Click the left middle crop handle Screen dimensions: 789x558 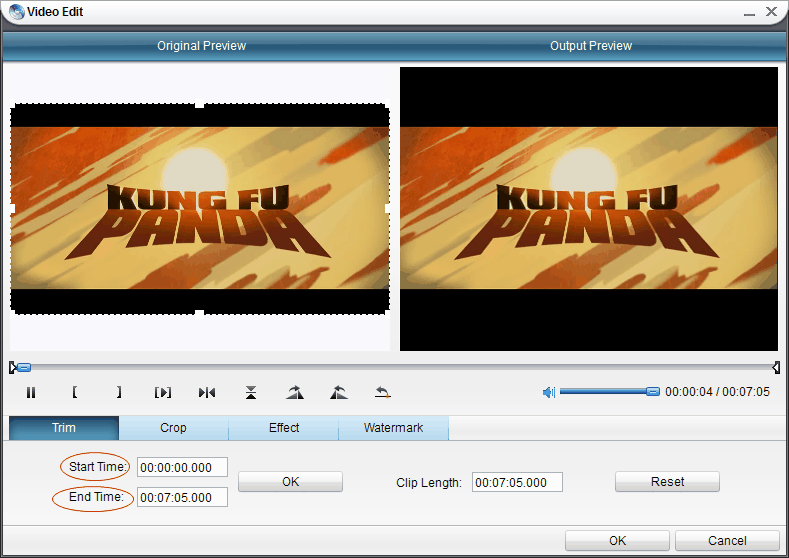[12, 208]
